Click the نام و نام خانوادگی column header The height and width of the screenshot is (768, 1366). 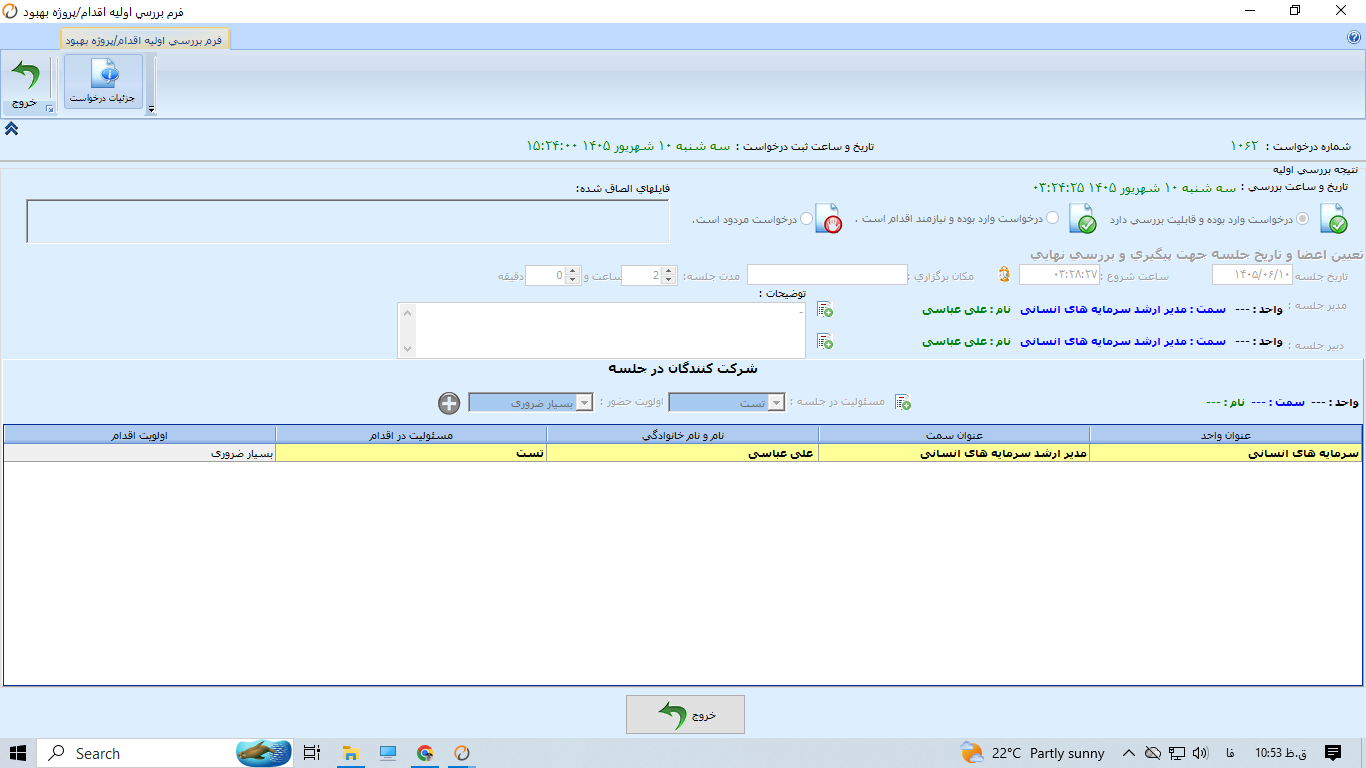(x=683, y=435)
